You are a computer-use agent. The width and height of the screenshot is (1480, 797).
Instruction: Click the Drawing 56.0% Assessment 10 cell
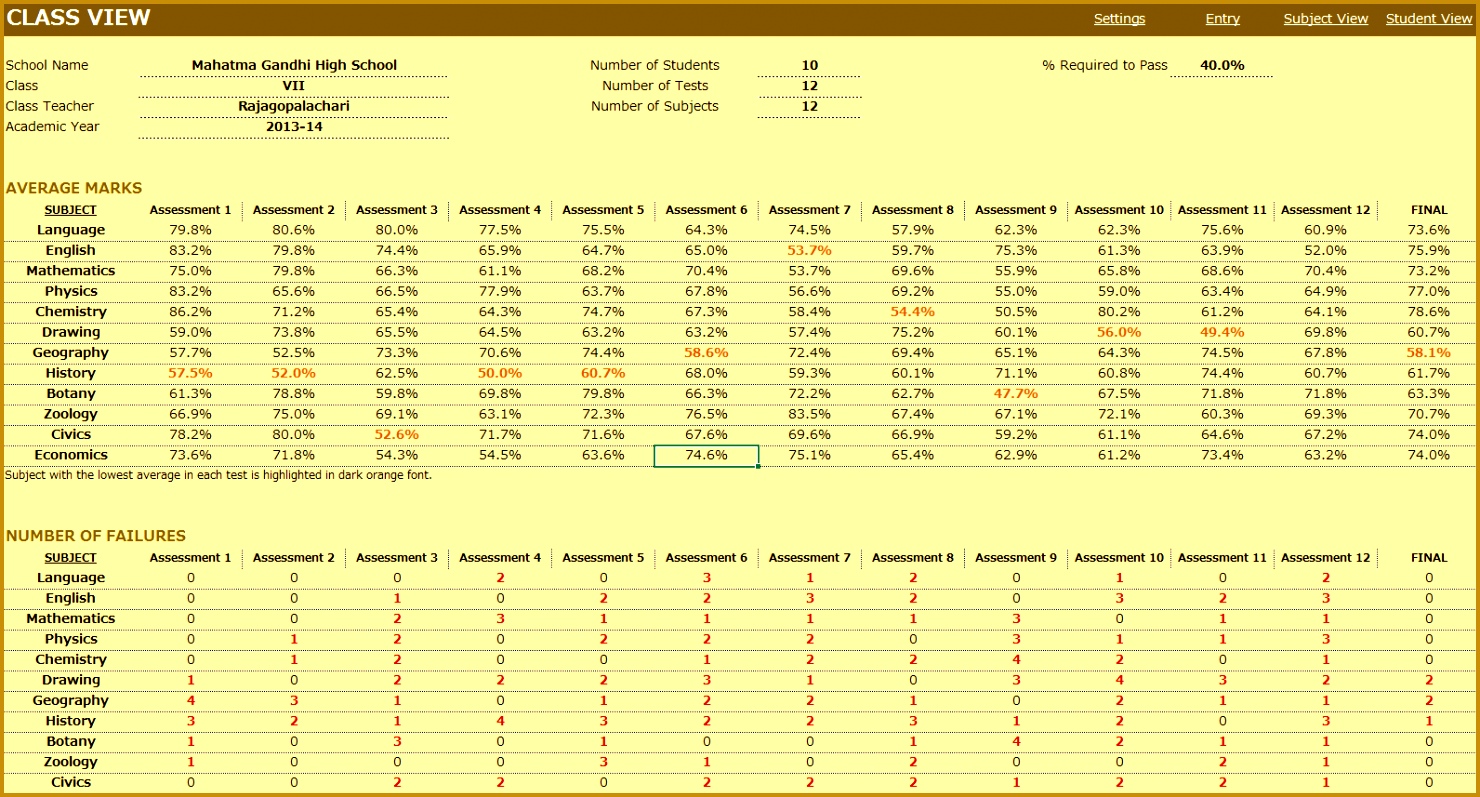[1119, 331]
